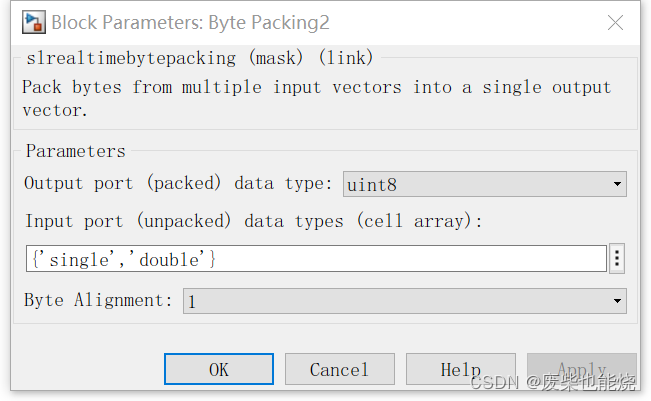The height and width of the screenshot is (401, 651).
Task: Open Help for Byte Packing block
Action: [460, 370]
